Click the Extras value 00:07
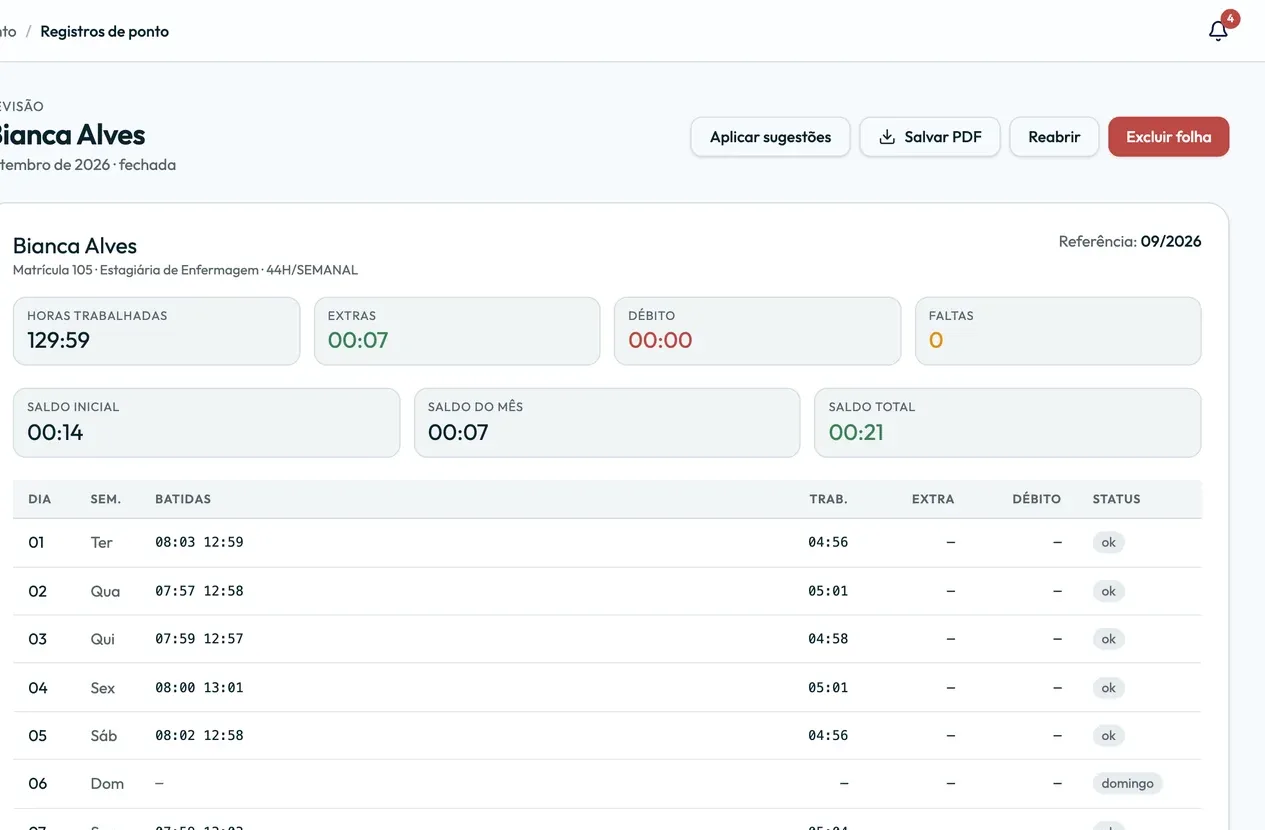This screenshot has height=830, width=1265. 358,340
